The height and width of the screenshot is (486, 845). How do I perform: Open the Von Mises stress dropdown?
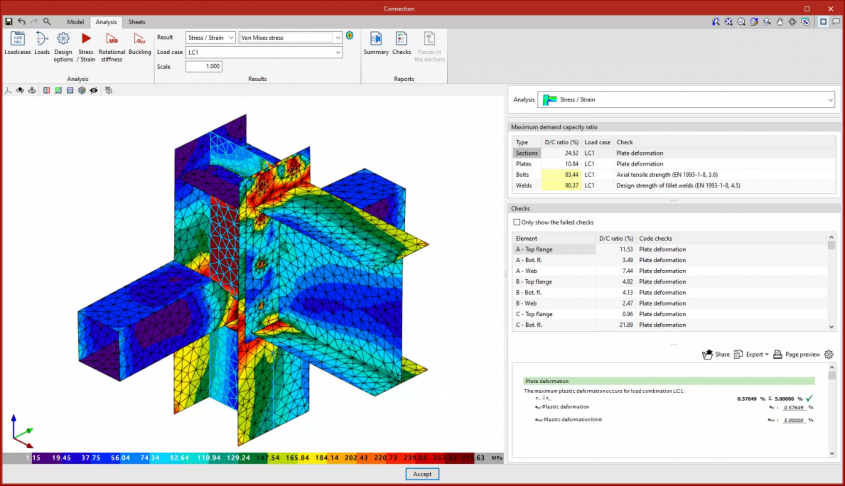(290, 38)
